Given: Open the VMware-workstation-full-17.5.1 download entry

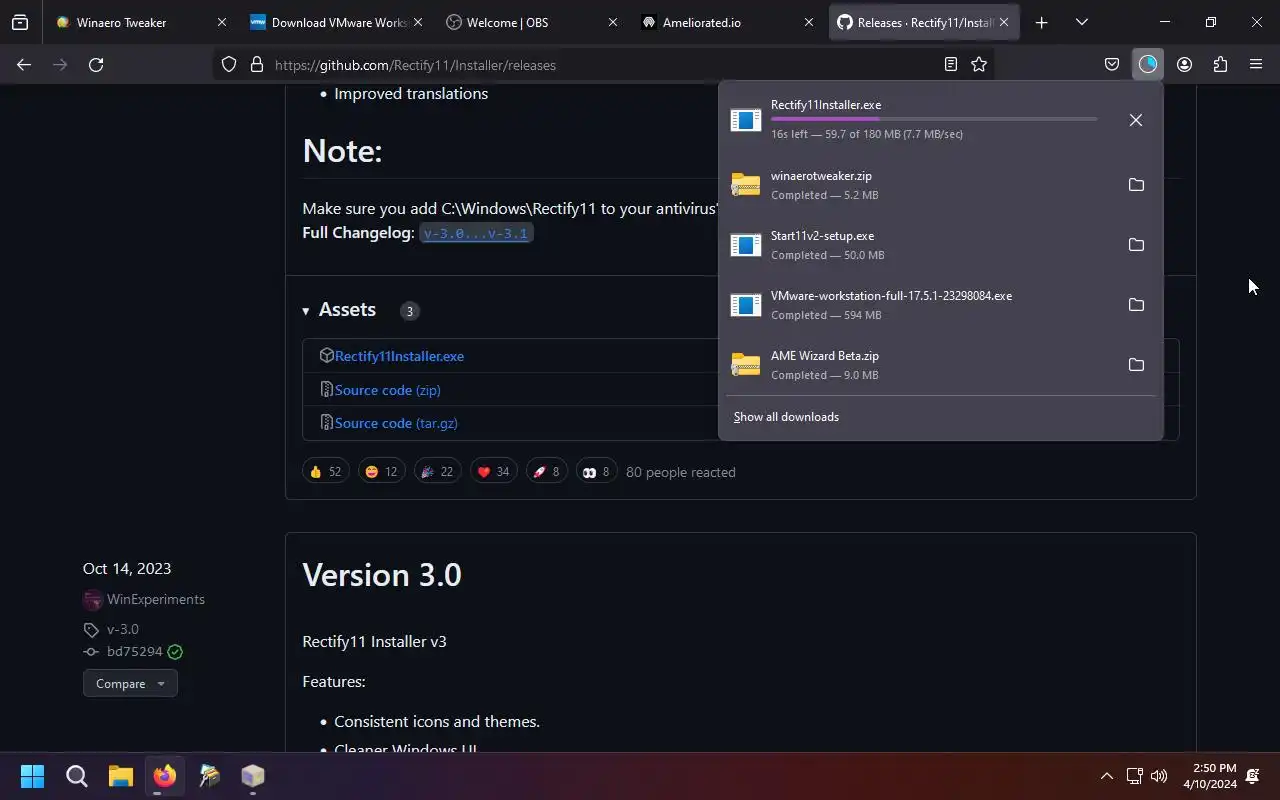Looking at the screenshot, I should pyautogui.click(x=918, y=305).
